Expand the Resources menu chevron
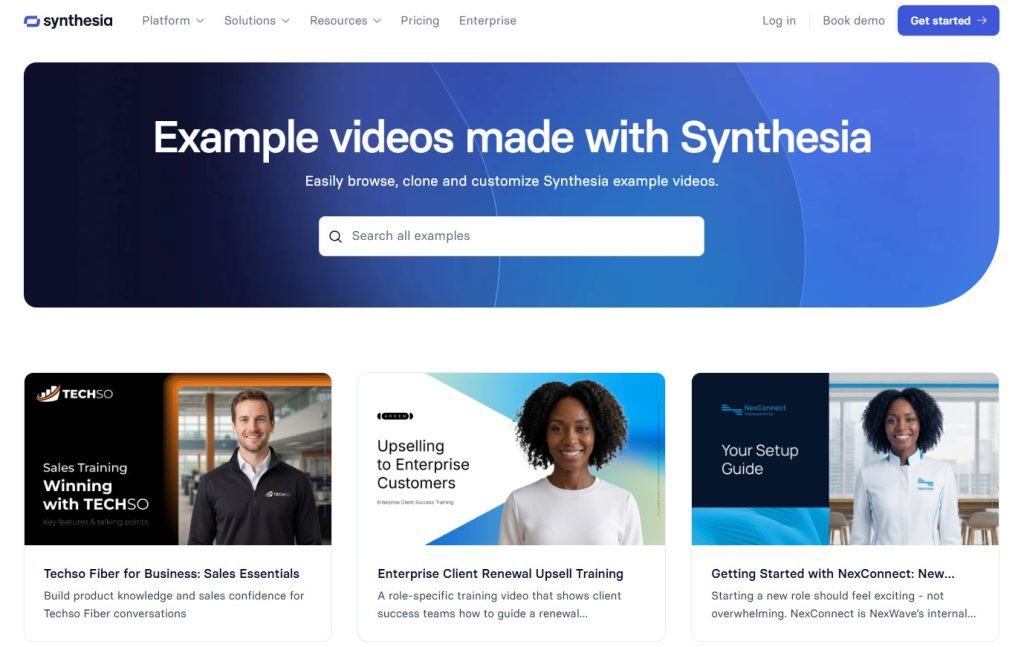1024x647 pixels. (377, 21)
